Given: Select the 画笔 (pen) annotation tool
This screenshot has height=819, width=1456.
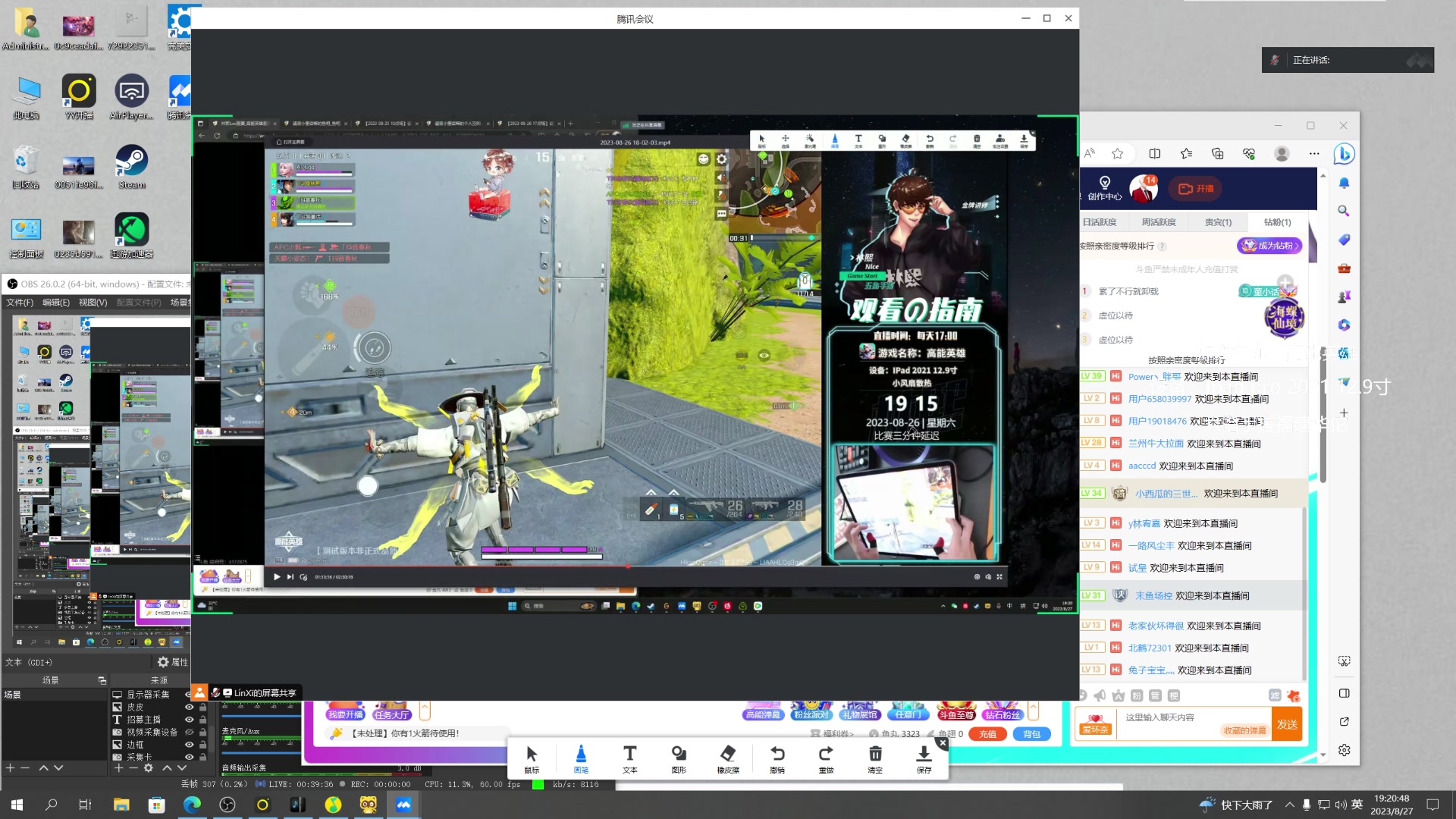Looking at the screenshot, I should [x=581, y=759].
